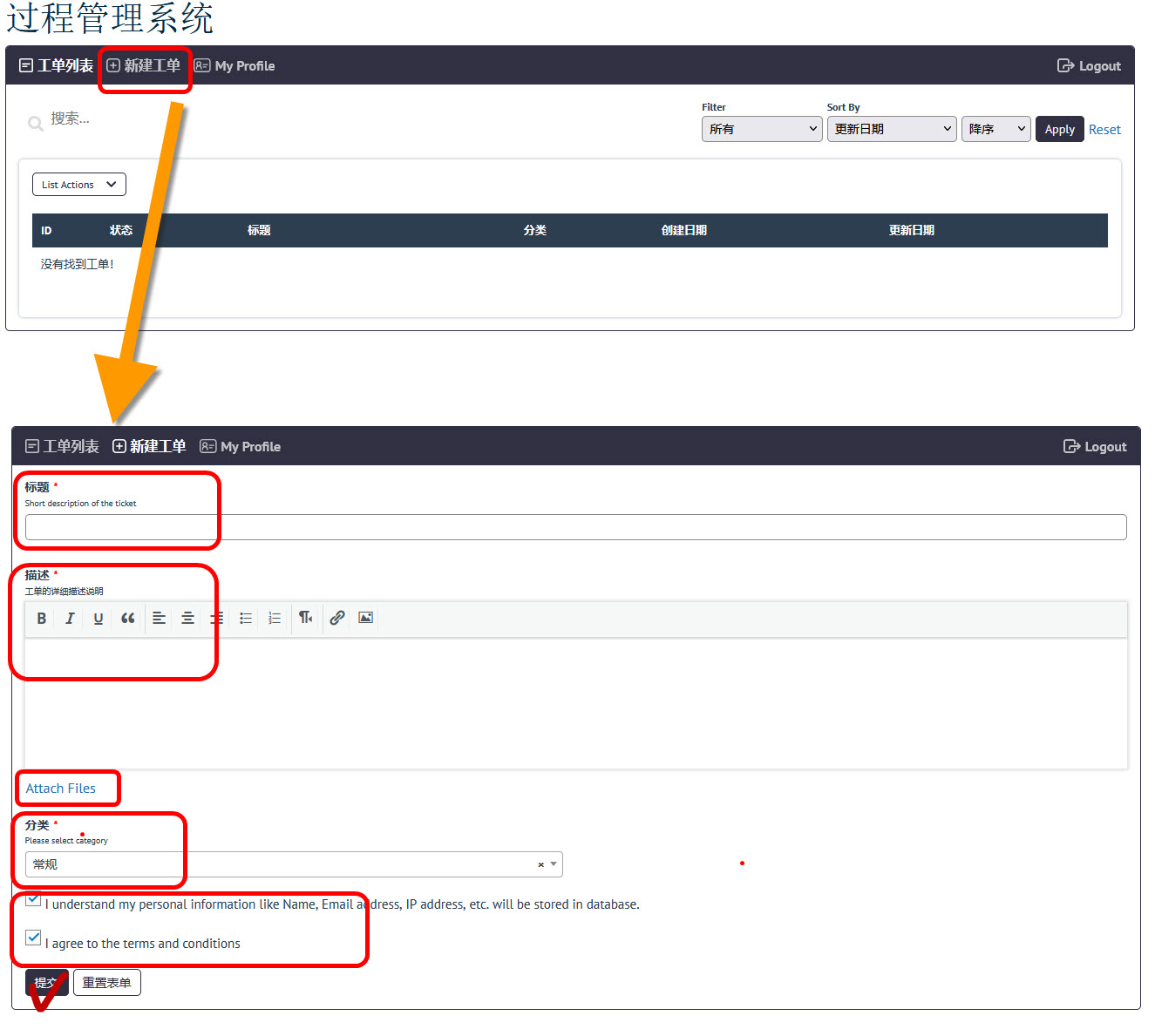Image resolution: width=1155 pixels, height=1036 pixels.
Task: Select 新建工单 in the top navigation bar
Action: point(144,66)
